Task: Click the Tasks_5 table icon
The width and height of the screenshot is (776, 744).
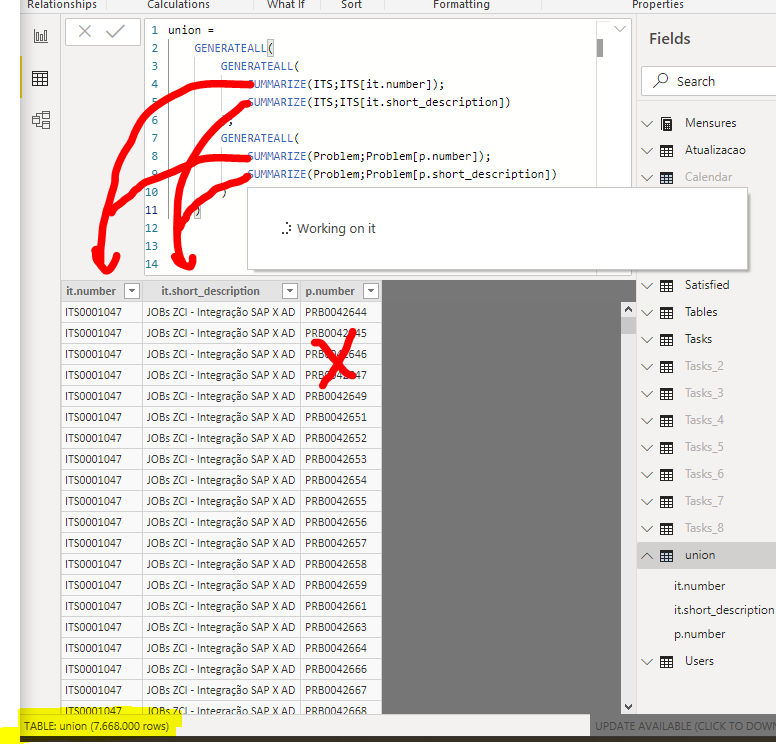Action: pyautogui.click(x=667, y=448)
